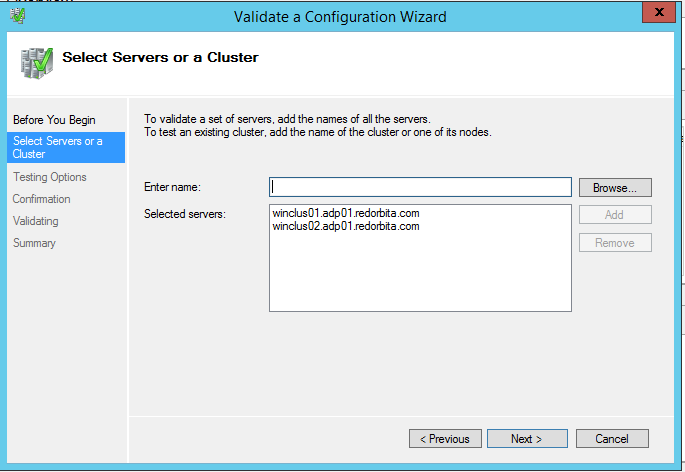This screenshot has height=472, width=685.
Task: Select winclus01.adp01.redorbita.com in the server list
Action: point(345,213)
